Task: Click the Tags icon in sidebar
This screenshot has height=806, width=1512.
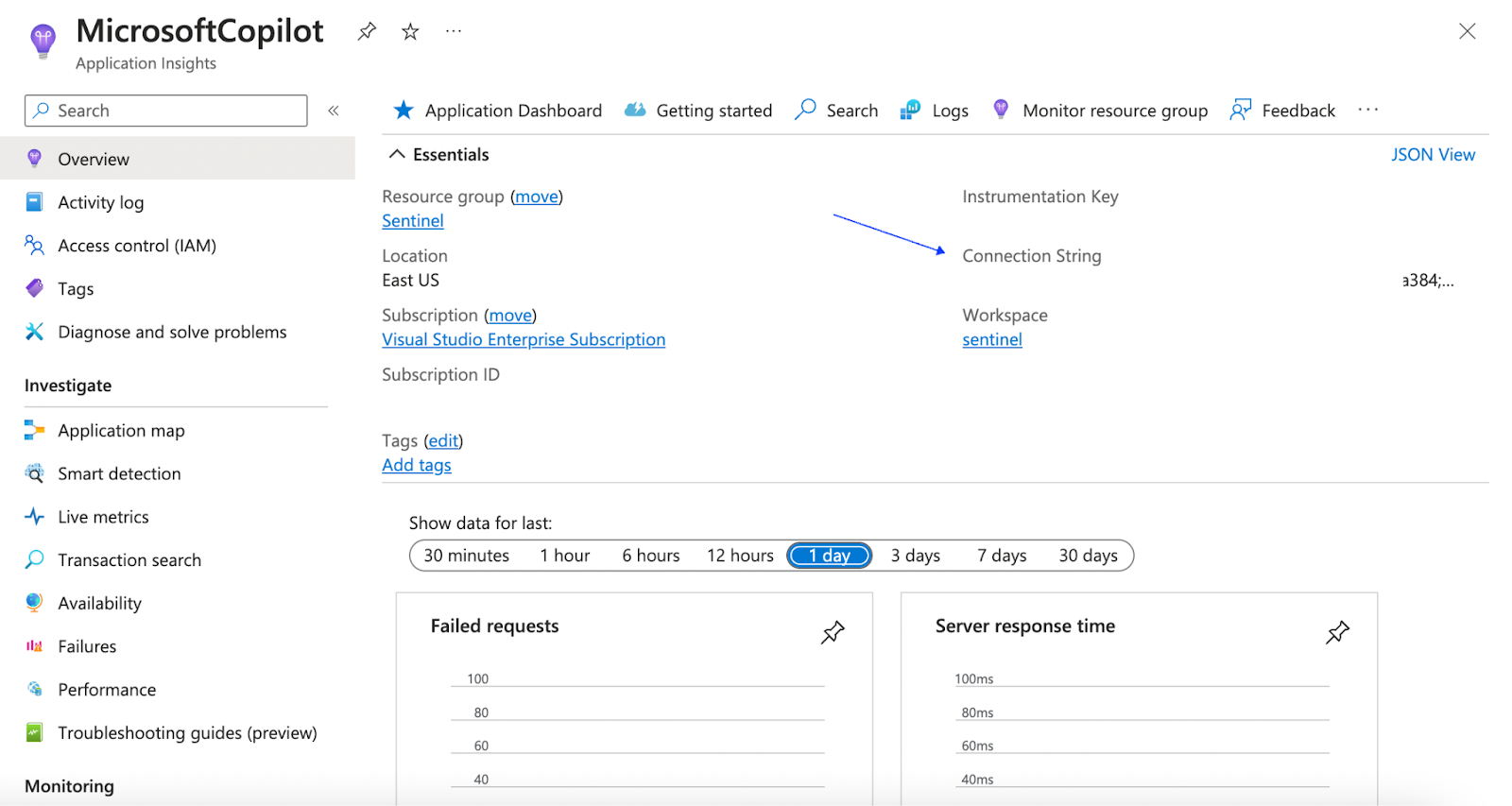Action: (x=35, y=288)
